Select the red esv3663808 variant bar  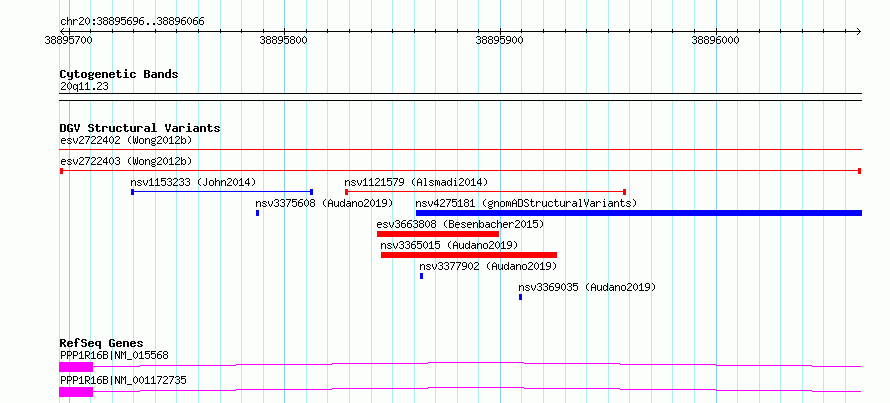click(438, 234)
